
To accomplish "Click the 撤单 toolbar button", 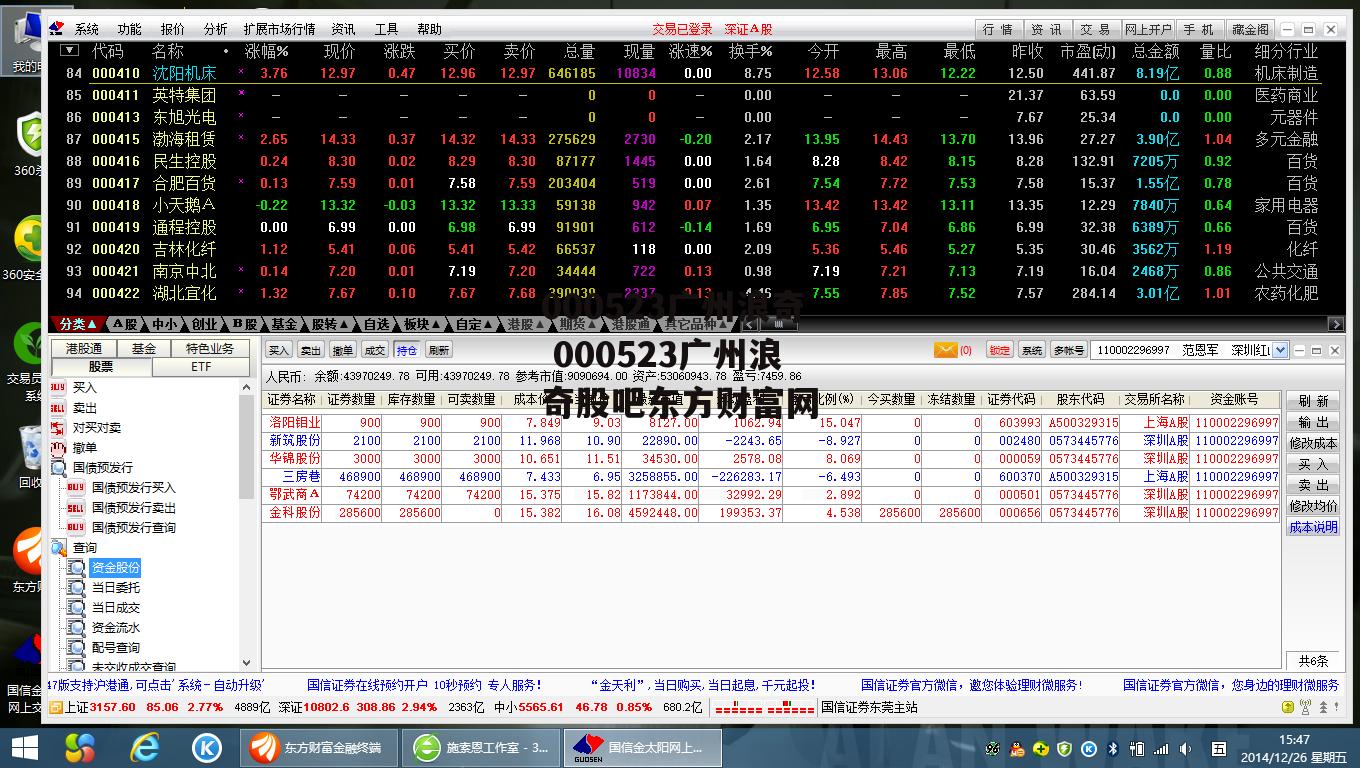I will pos(343,350).
